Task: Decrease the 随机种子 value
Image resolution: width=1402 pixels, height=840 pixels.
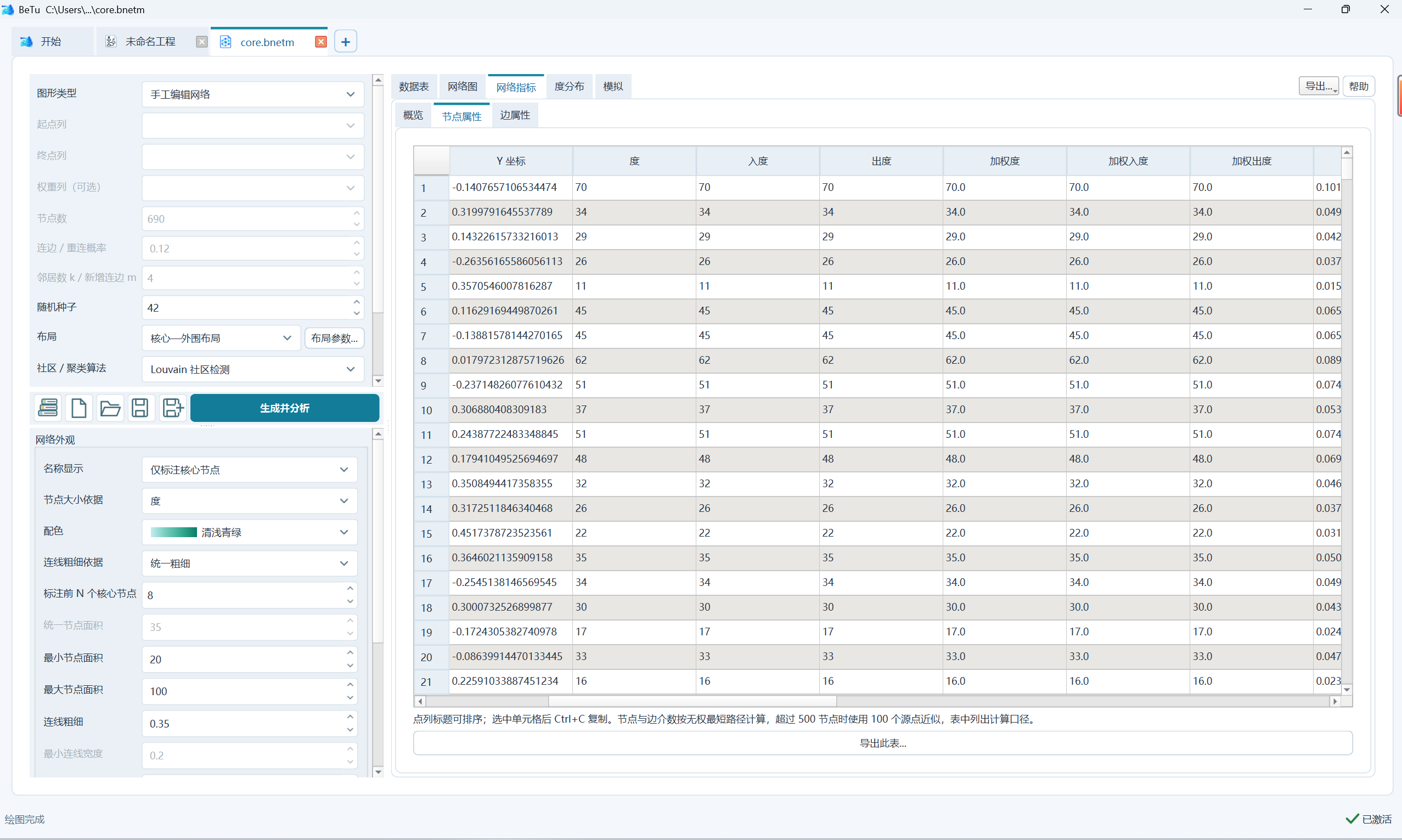Action: tap(356, 313)
